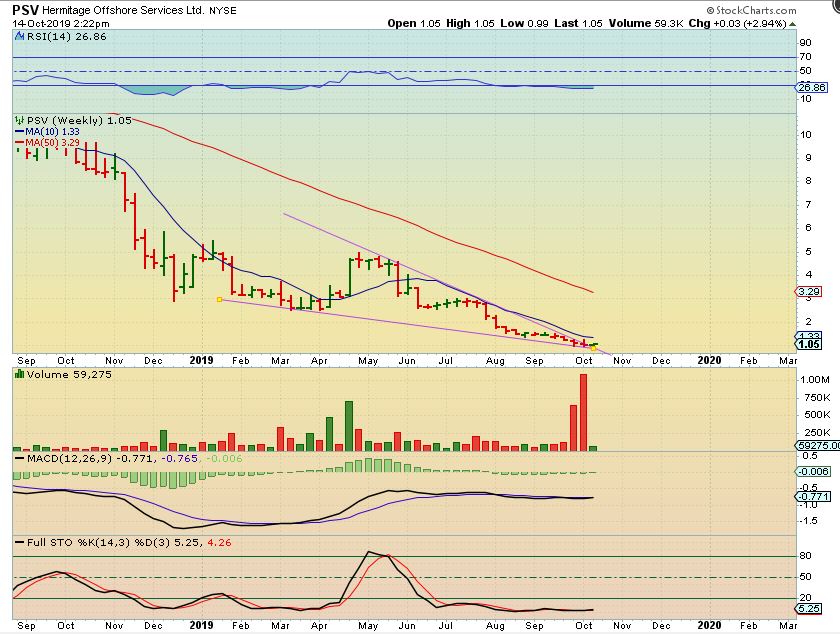
Task: Click the black Full STO legend line marker
Action: point(20,542)
